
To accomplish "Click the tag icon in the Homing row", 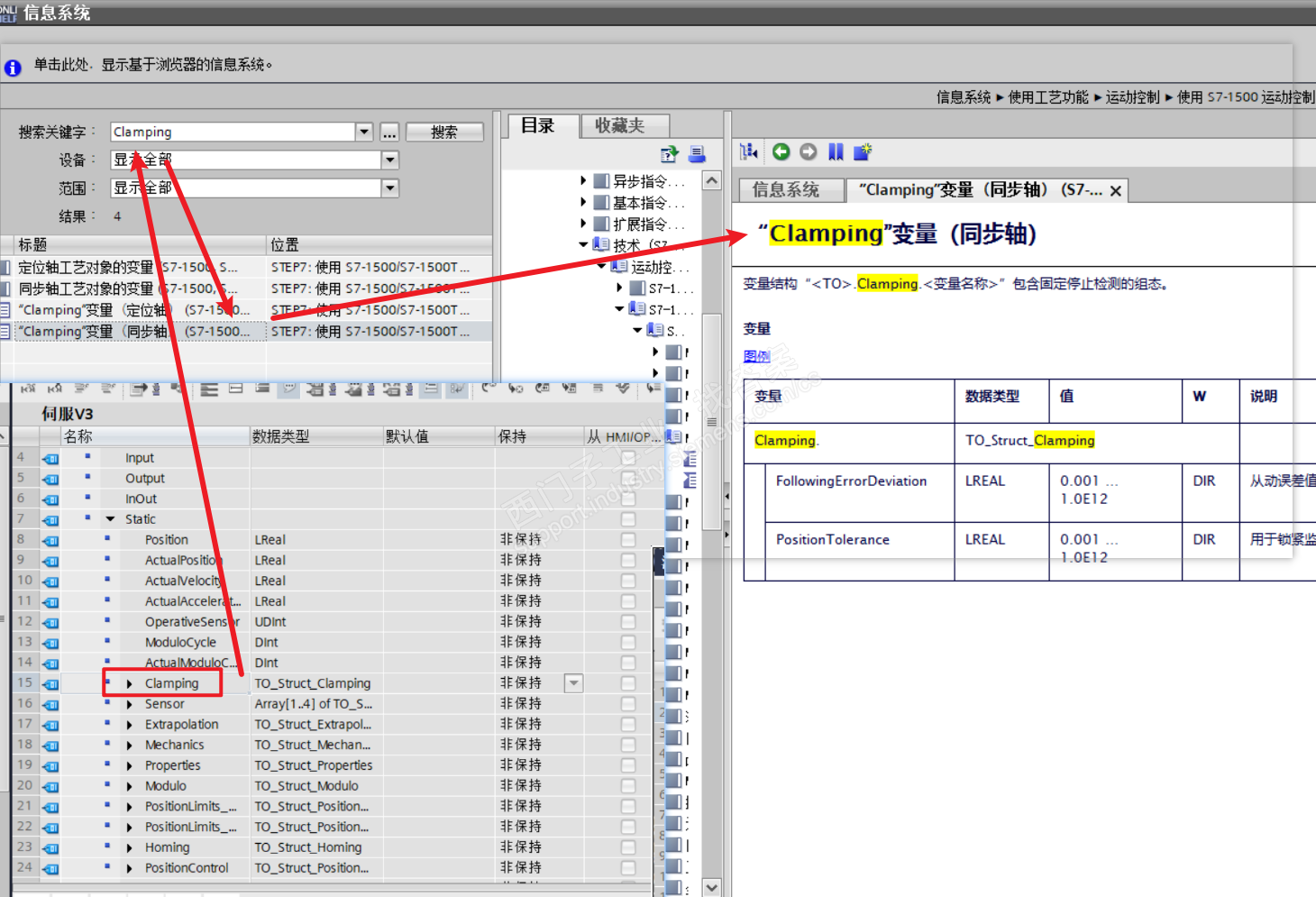I will pos(50,848).
